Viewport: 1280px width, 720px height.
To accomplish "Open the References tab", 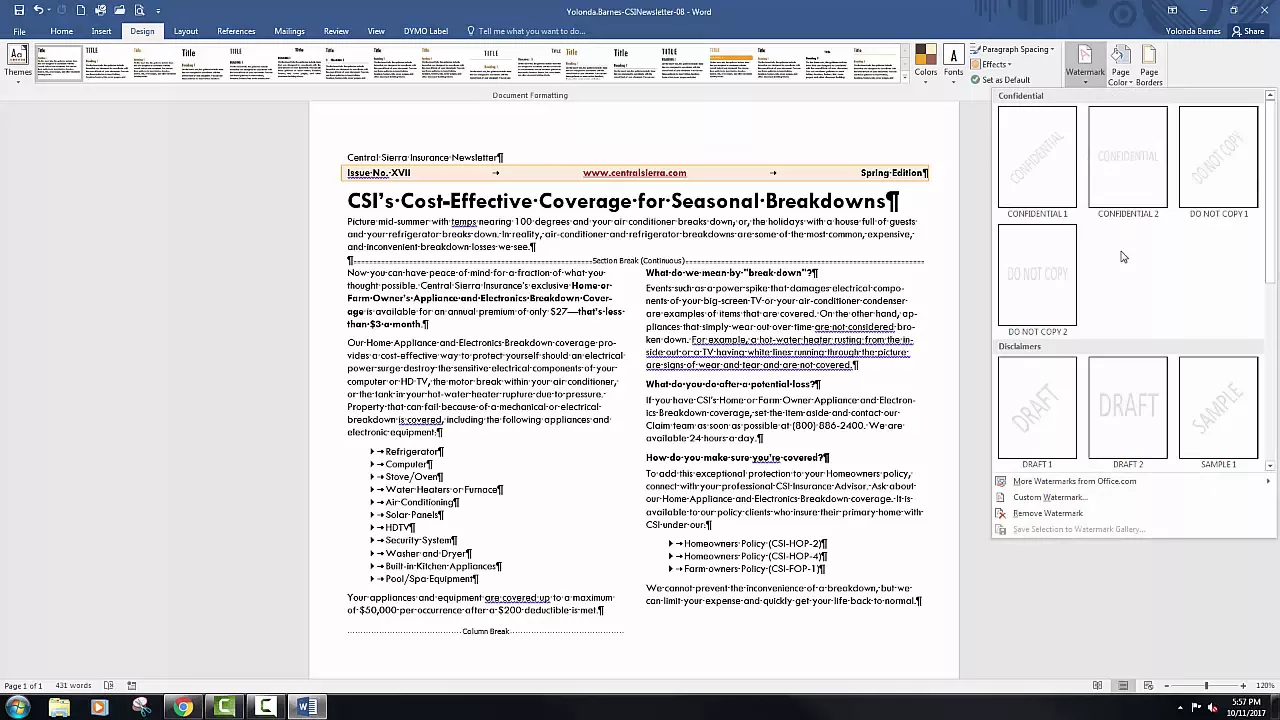I will (x=236, y=31).
